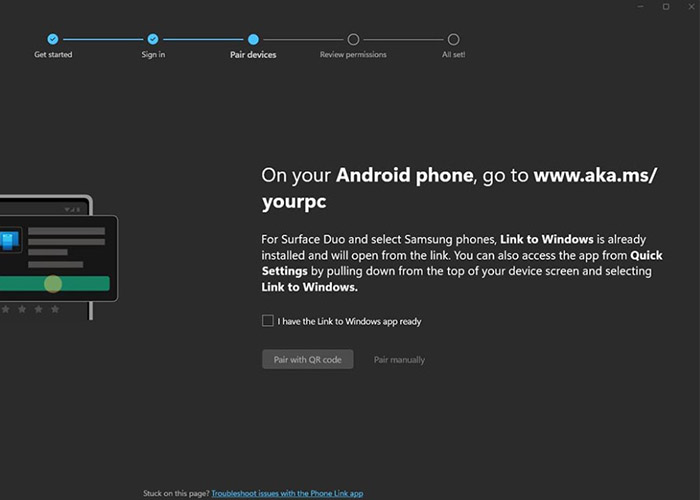Click the phone illustration with green bar
The height and width of the screenshot is (500, 700).
pyautogui.click(x=59, y=258)
